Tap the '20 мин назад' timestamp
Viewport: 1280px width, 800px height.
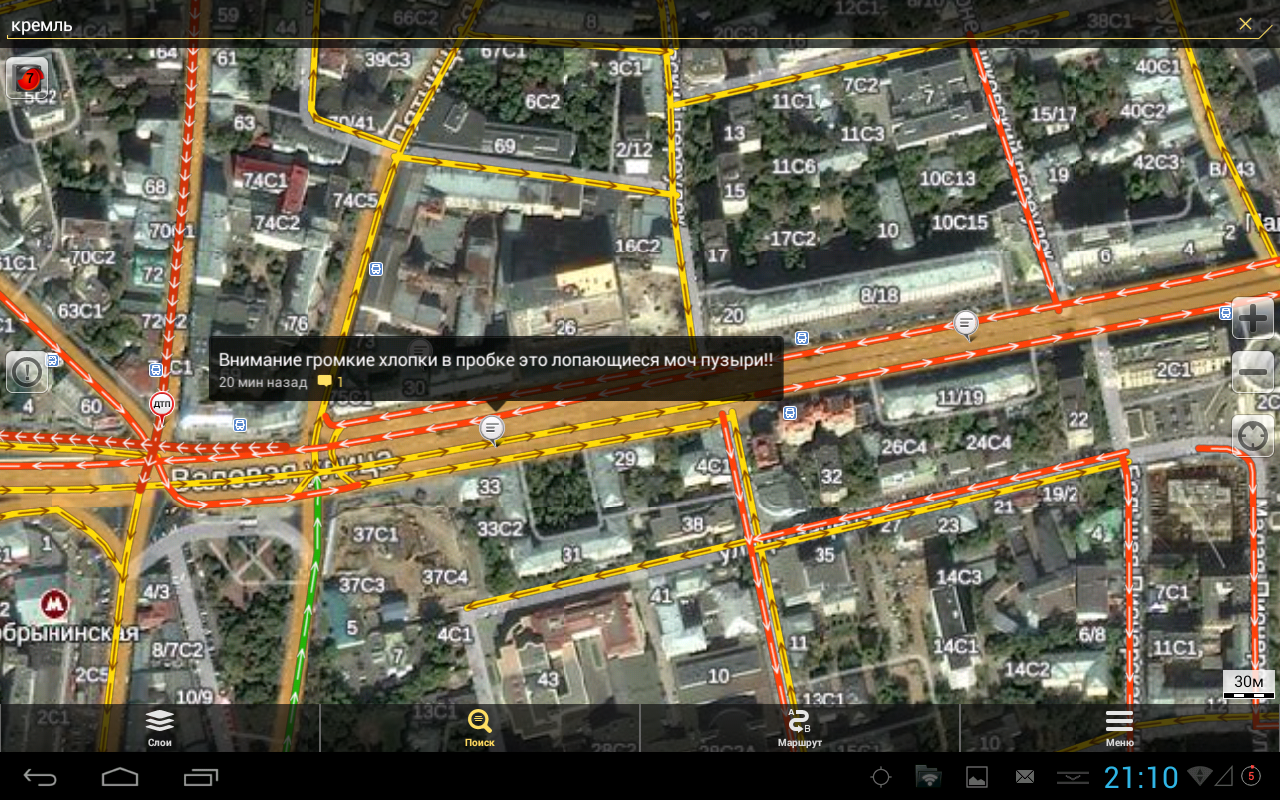pos(263,382)
